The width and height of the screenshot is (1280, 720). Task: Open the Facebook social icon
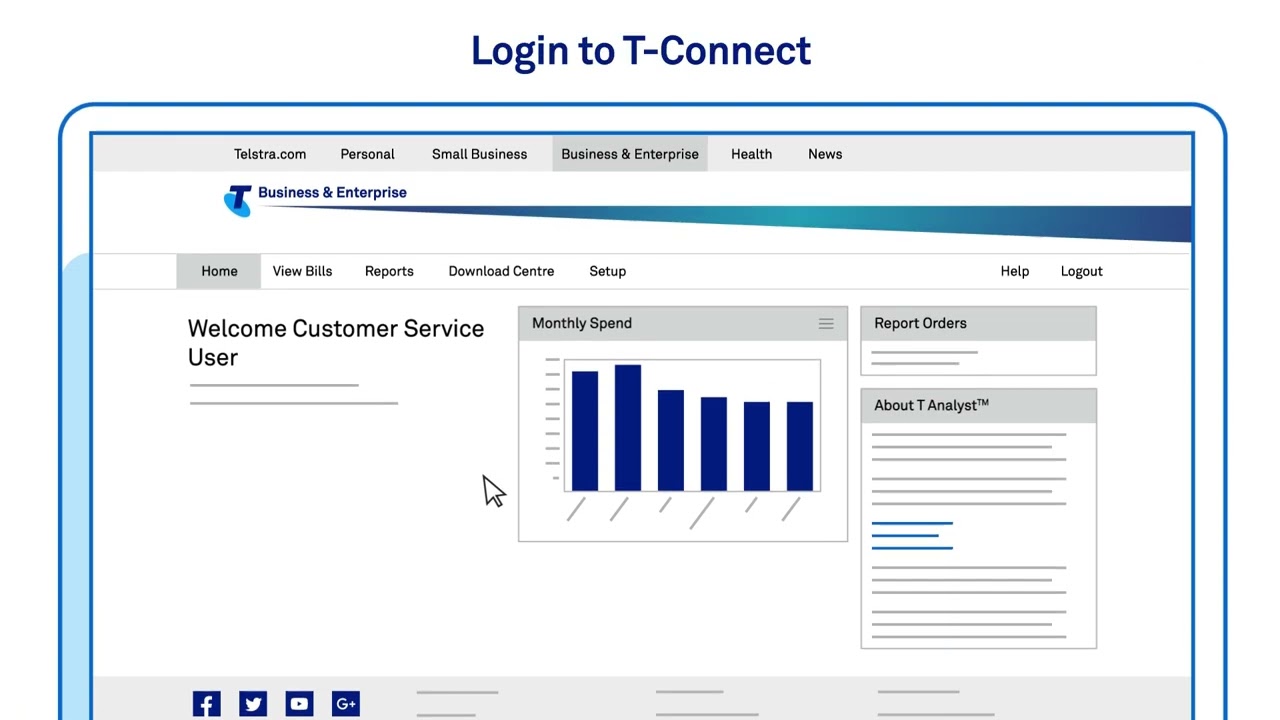pos(207,704)
